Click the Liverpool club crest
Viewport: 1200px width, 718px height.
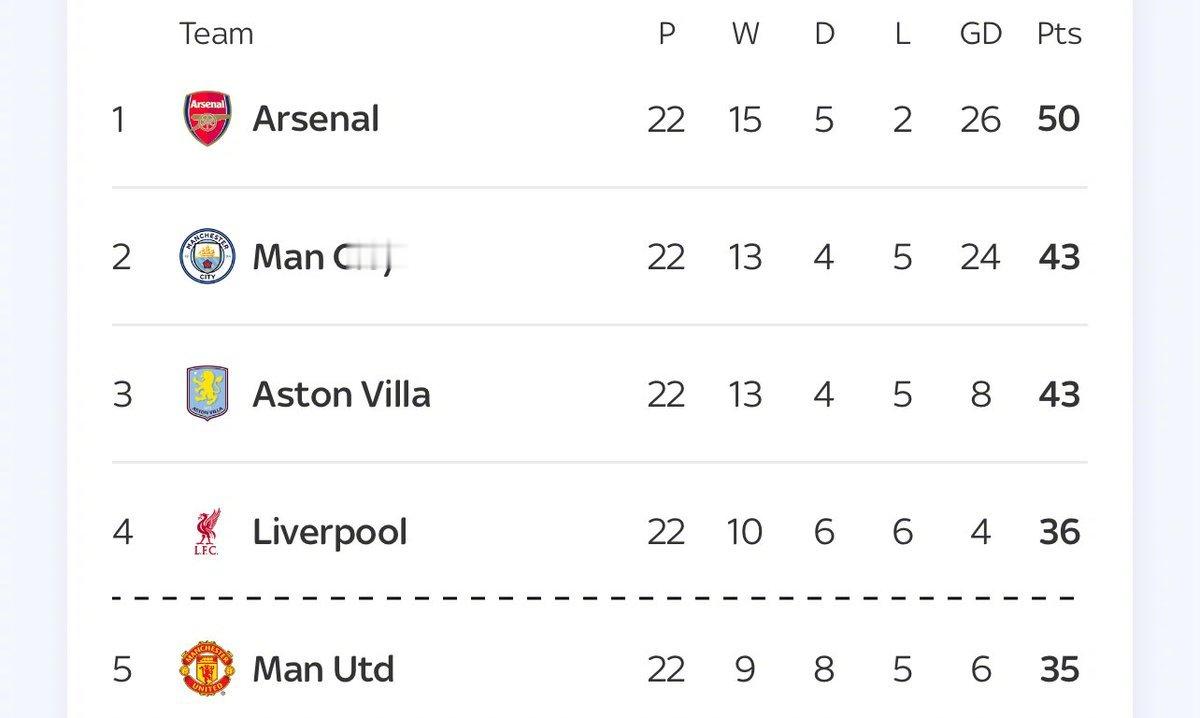(x=208, y=531)
